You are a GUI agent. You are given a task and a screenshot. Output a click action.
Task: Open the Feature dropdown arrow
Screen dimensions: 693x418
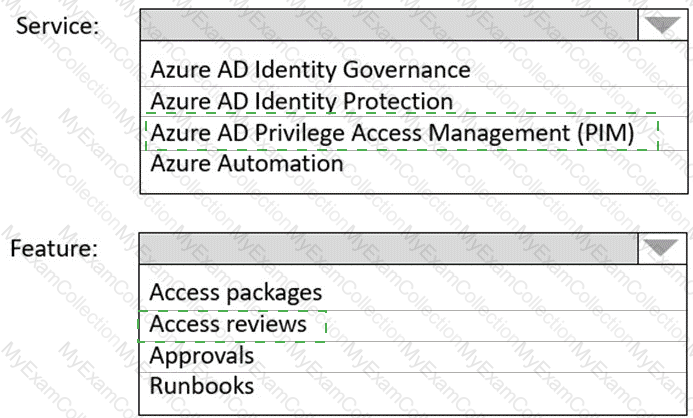click(x=661, y=249)
